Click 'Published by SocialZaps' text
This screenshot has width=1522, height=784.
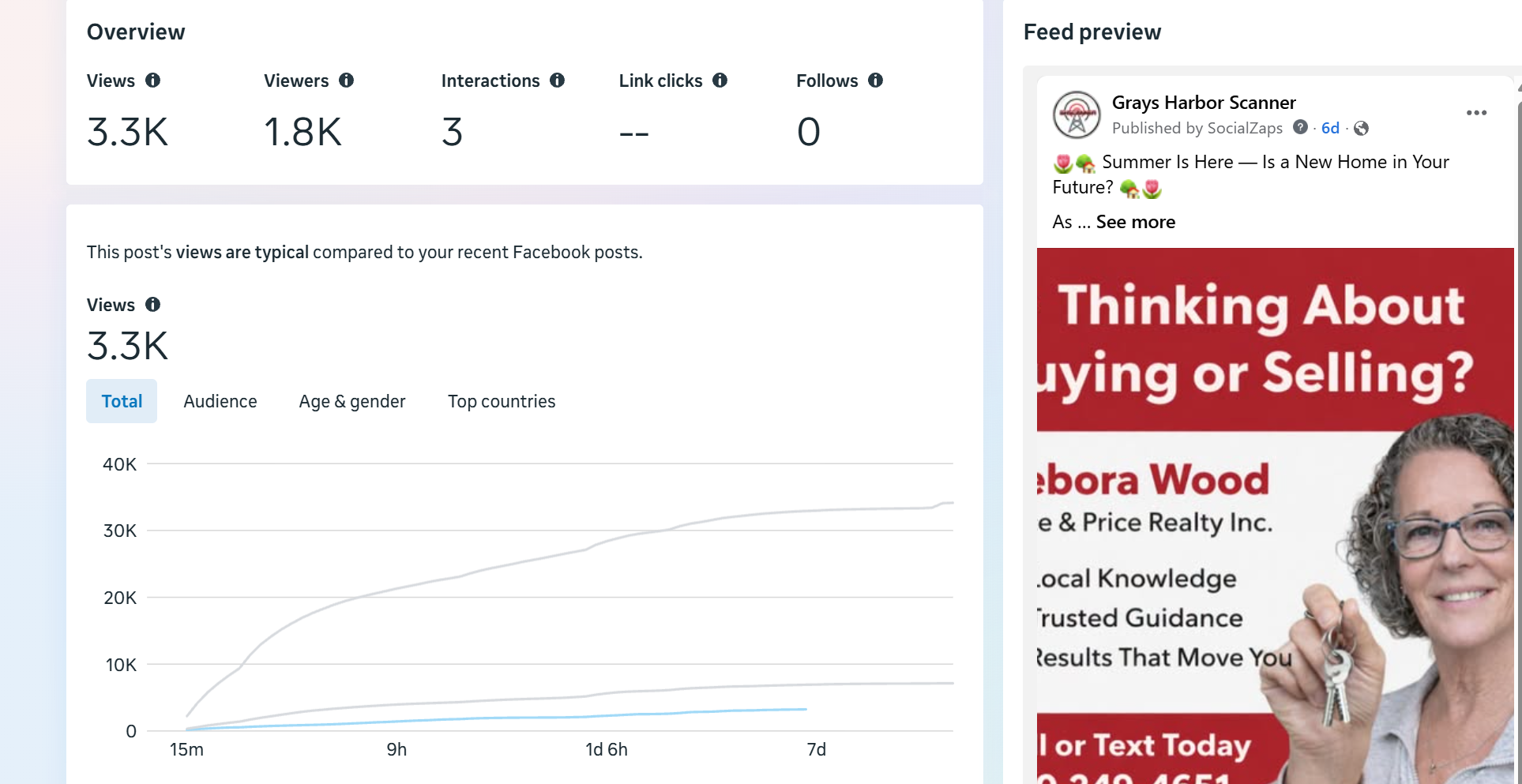coord(1197,128)
